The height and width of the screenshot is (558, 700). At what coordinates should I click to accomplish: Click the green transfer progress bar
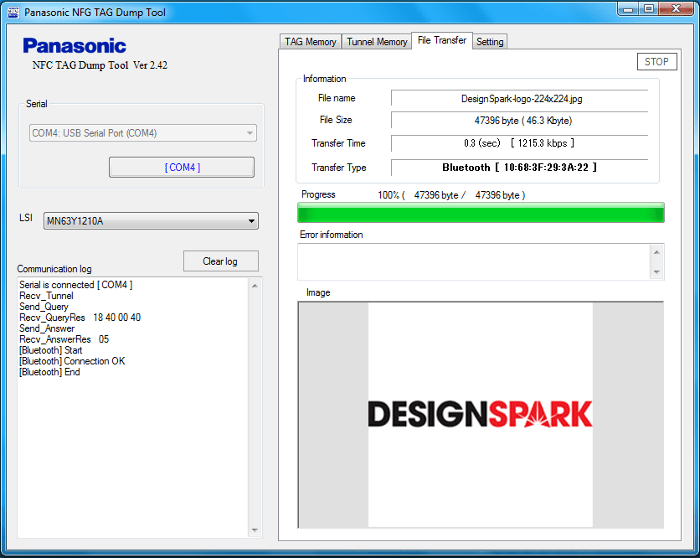[x=481, y=212]
